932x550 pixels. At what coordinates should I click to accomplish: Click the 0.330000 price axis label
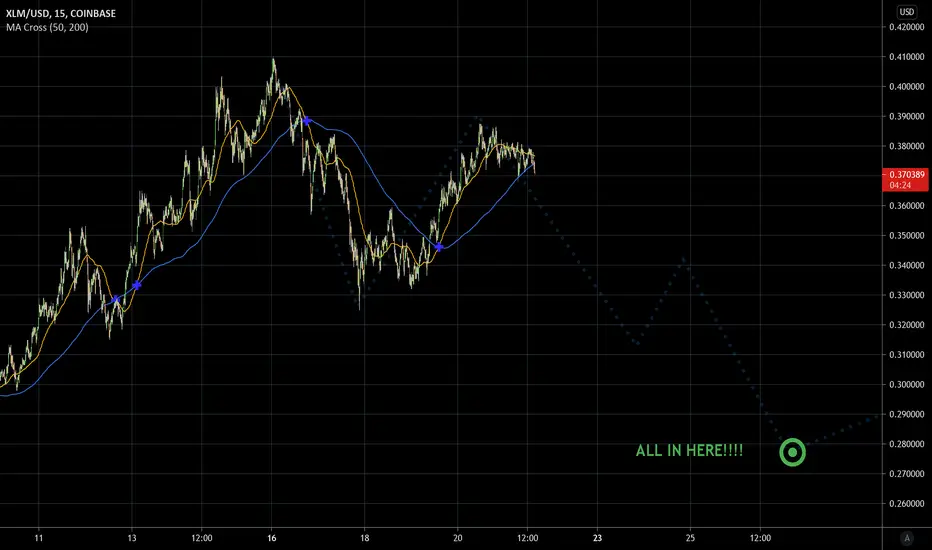906,295
